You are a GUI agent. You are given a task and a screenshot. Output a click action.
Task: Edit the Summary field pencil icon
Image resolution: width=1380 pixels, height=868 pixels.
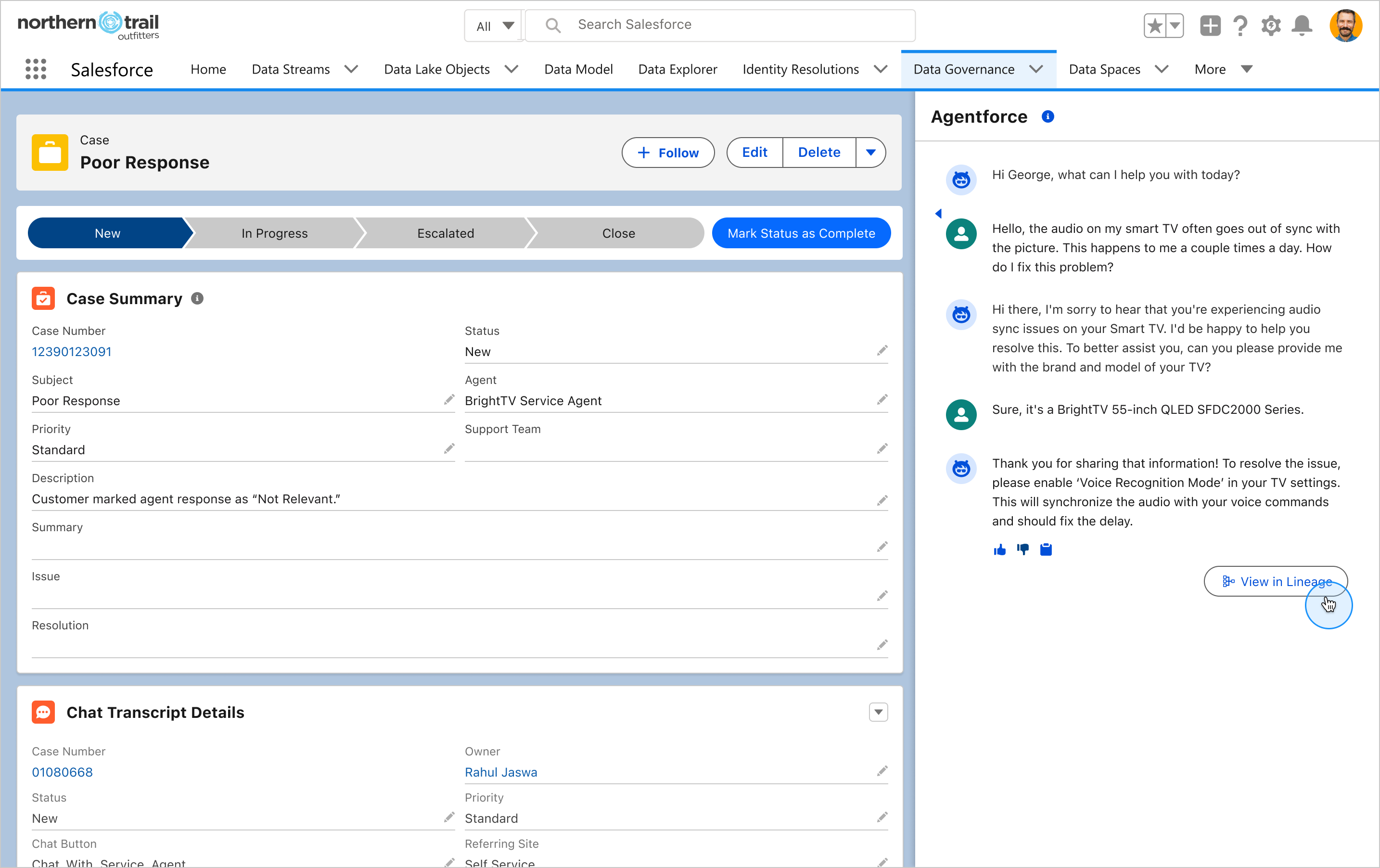(x=882, y=547)
